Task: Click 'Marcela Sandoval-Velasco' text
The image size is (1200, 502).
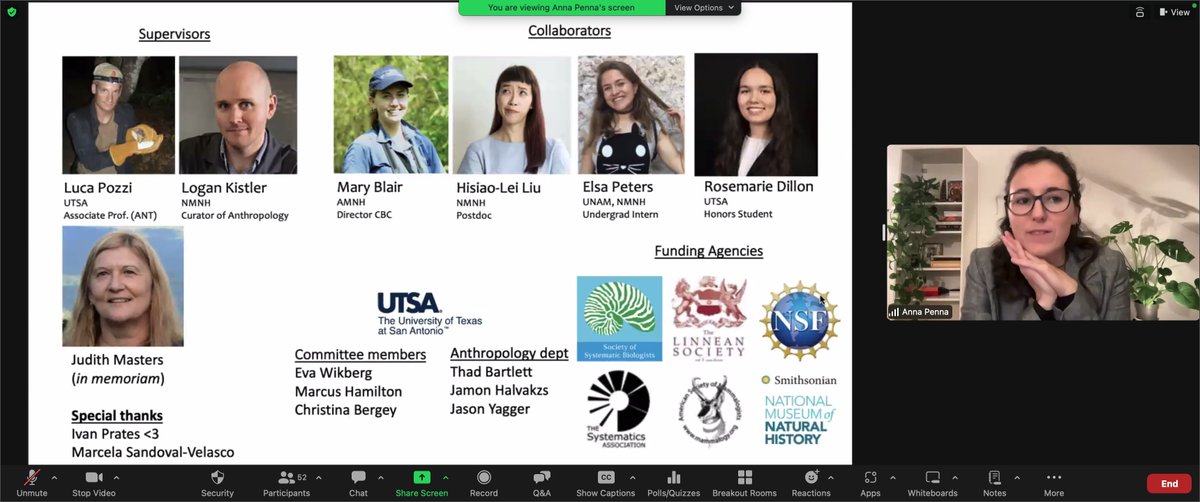Action: click(152, 453)
